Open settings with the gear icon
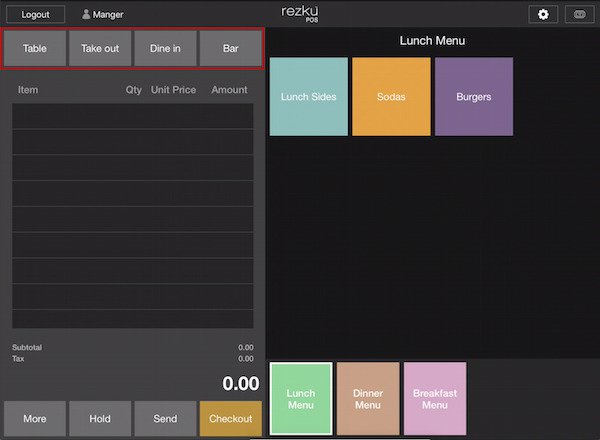 pyautogui.click(x=543, y=15)
